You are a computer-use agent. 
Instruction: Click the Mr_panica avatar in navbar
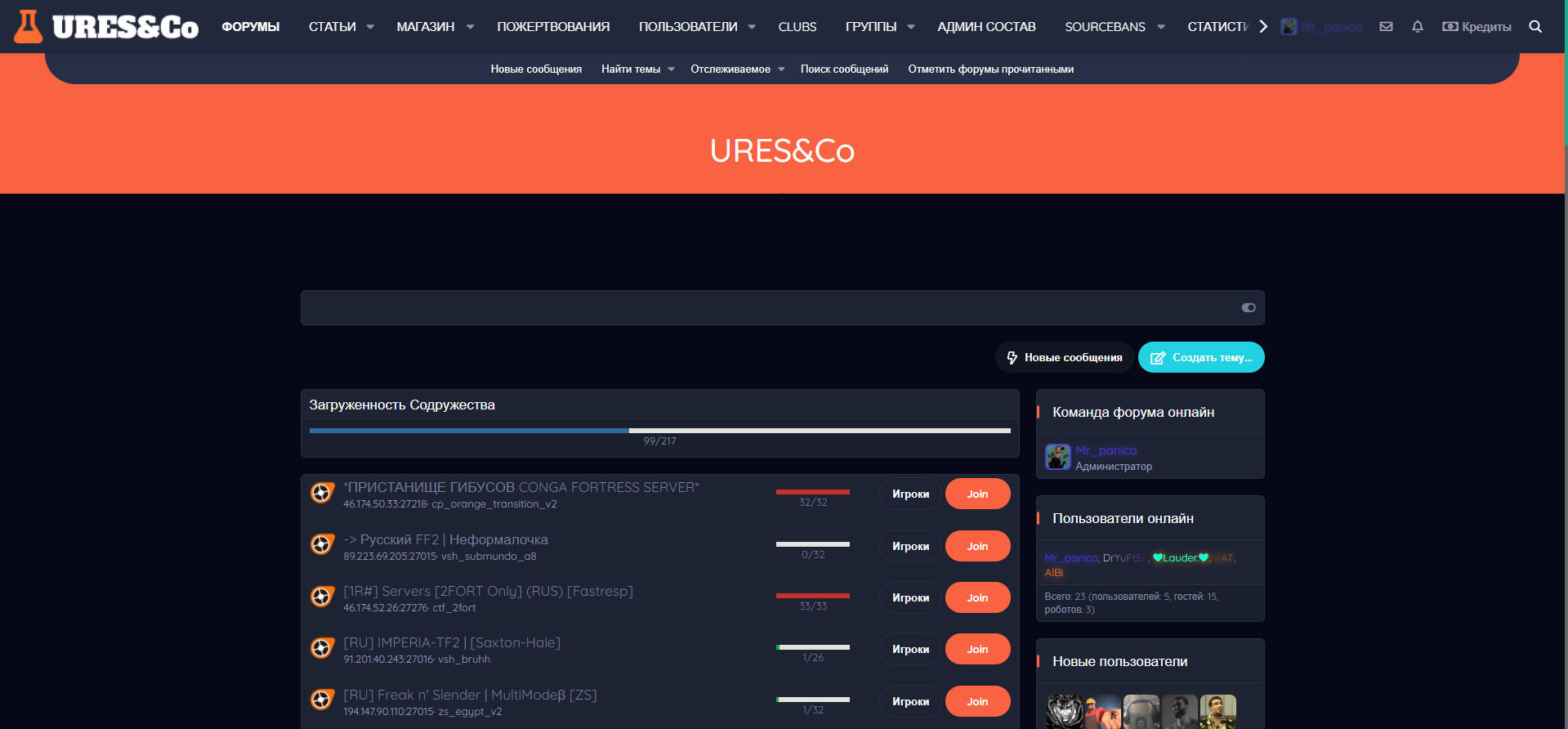(1289, 27)
